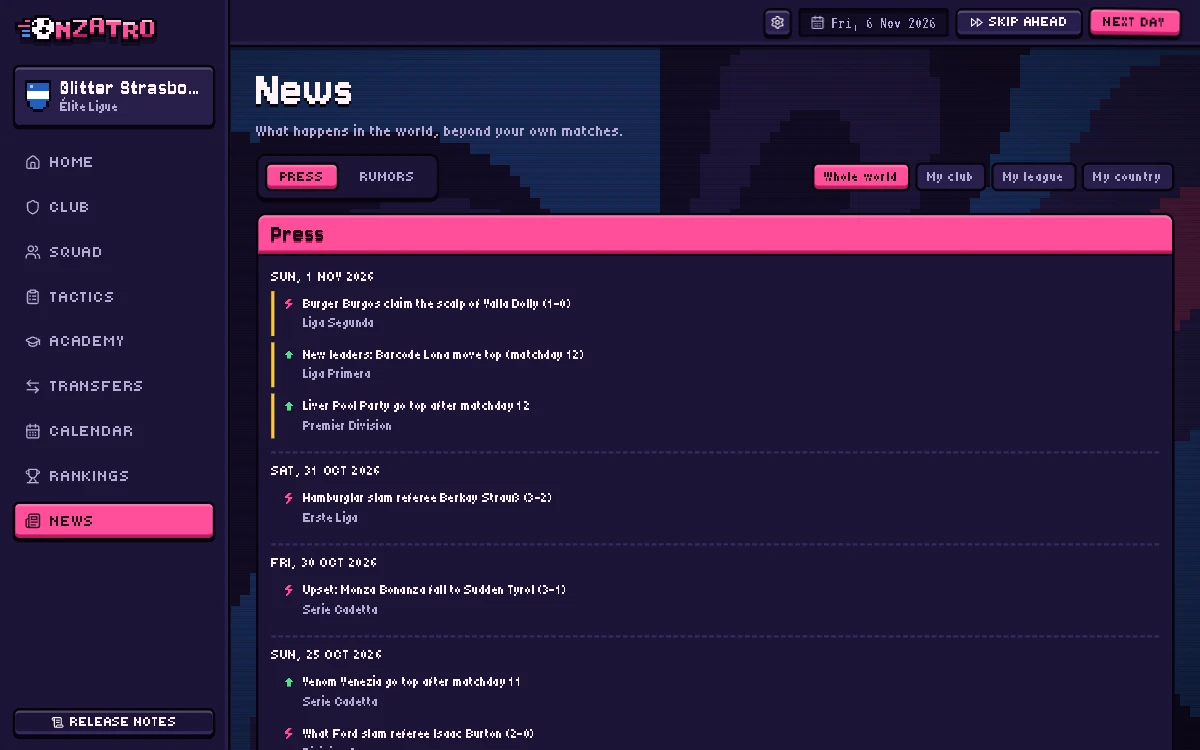Viewport: 1200px width, 750px height.
Task: Go to Home in sidebar
Action: click(71, 162)
